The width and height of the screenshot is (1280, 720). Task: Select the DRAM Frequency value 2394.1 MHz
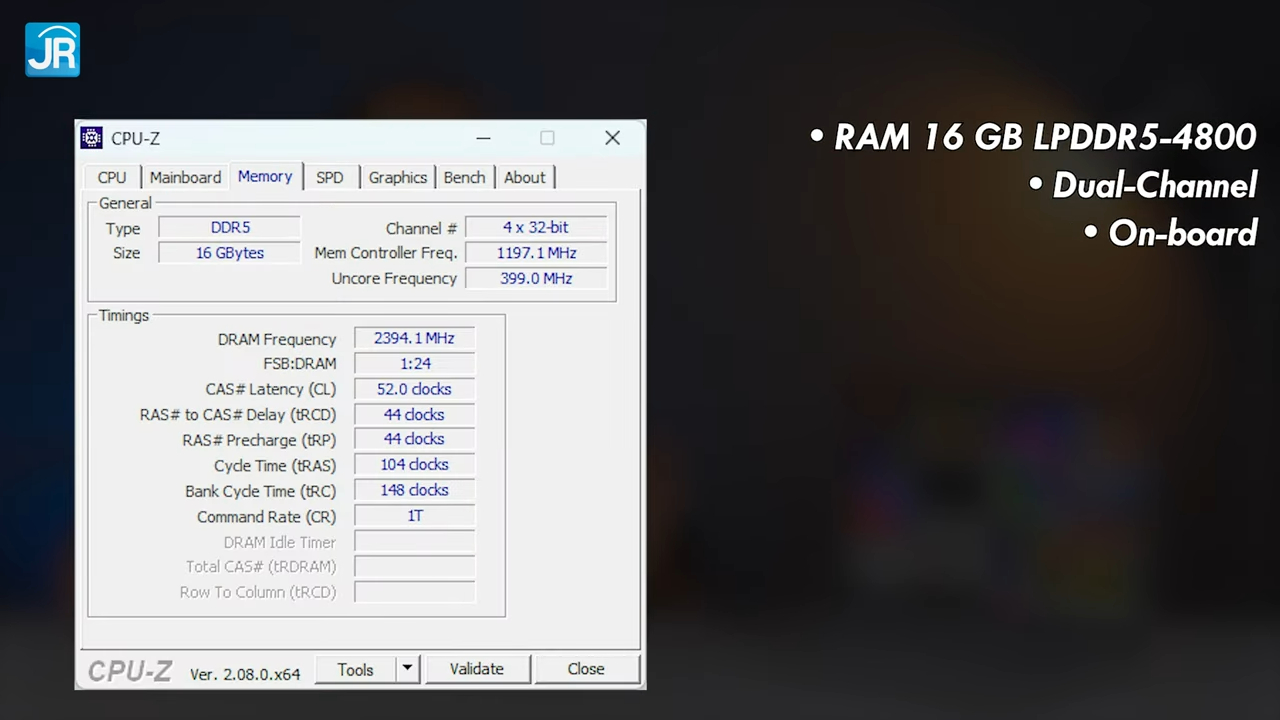tap(414, 338)
